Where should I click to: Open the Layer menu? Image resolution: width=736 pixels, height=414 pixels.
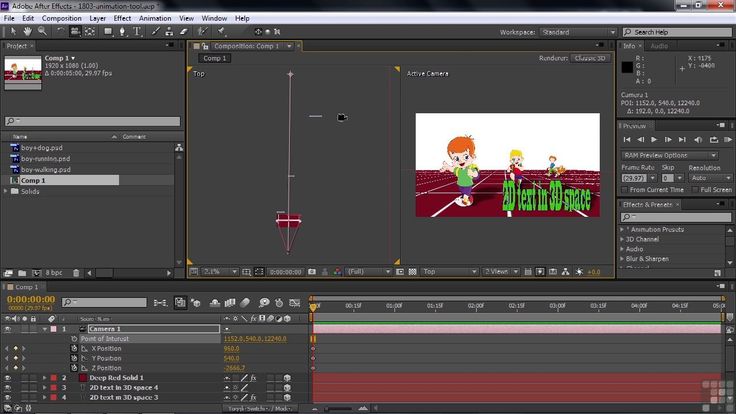point(97,18)
